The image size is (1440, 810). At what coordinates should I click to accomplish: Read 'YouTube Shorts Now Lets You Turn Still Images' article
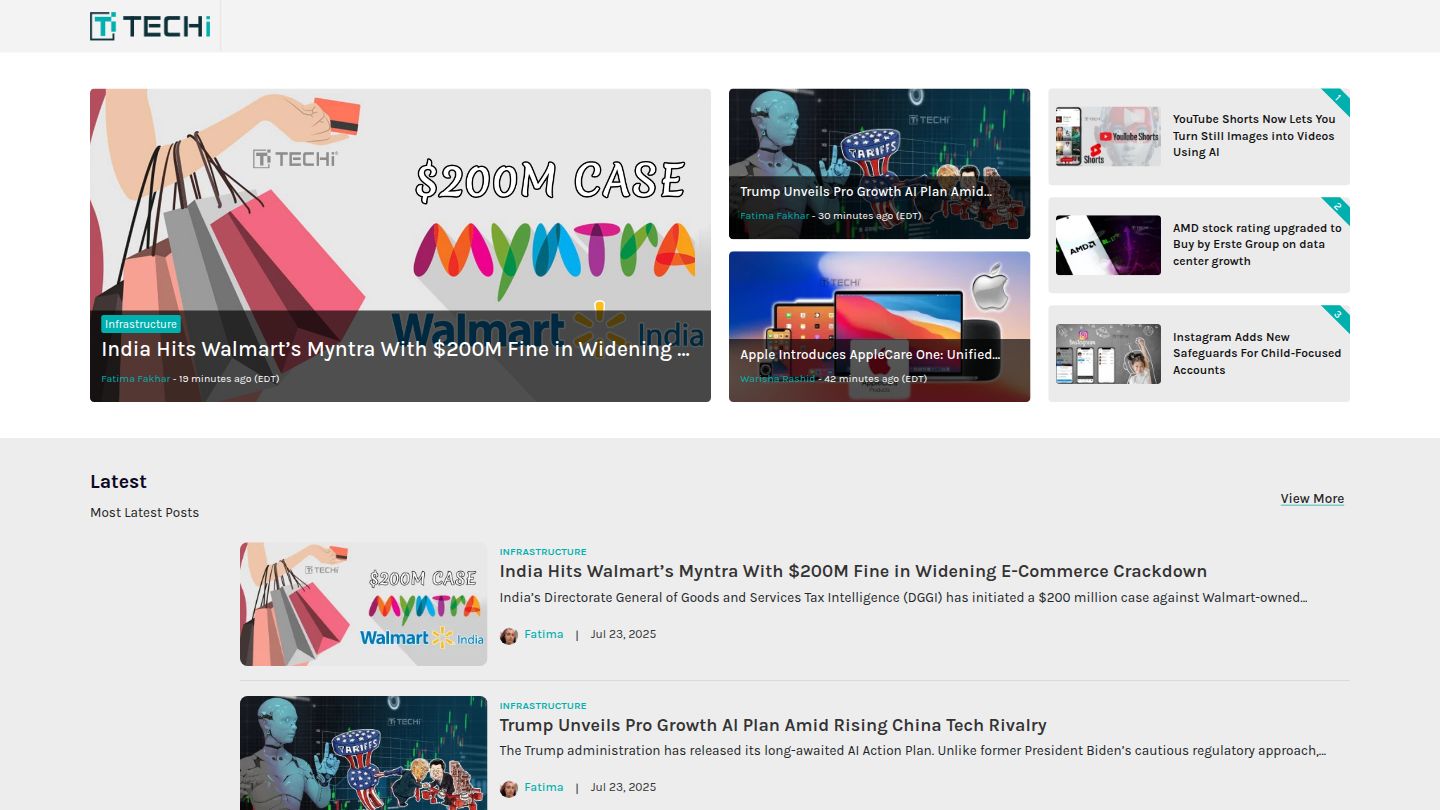[x=1254, y=136]
